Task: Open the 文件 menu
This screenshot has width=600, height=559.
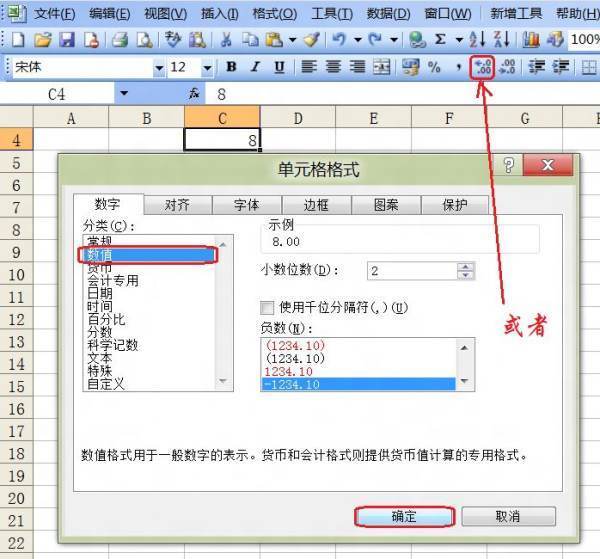Action: (54, 14)
